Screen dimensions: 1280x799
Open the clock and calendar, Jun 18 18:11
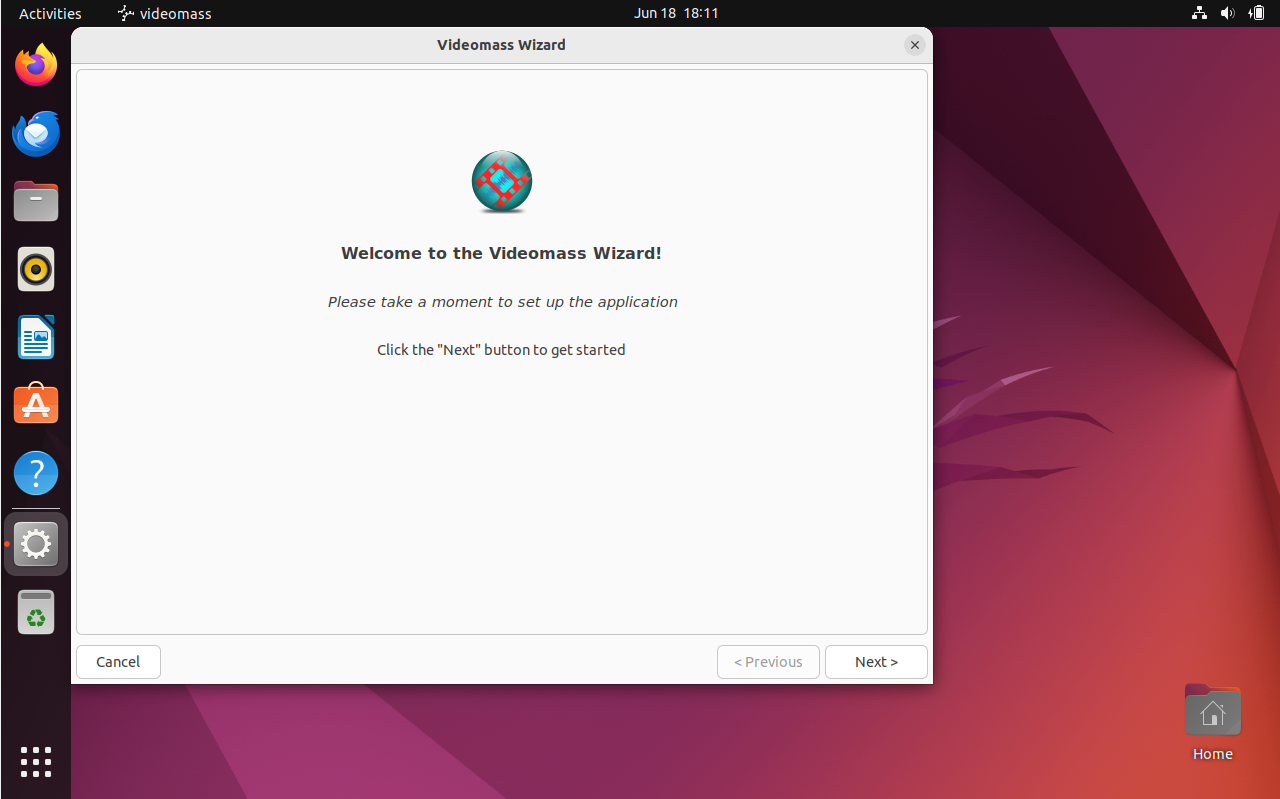[x=676, y=14]
